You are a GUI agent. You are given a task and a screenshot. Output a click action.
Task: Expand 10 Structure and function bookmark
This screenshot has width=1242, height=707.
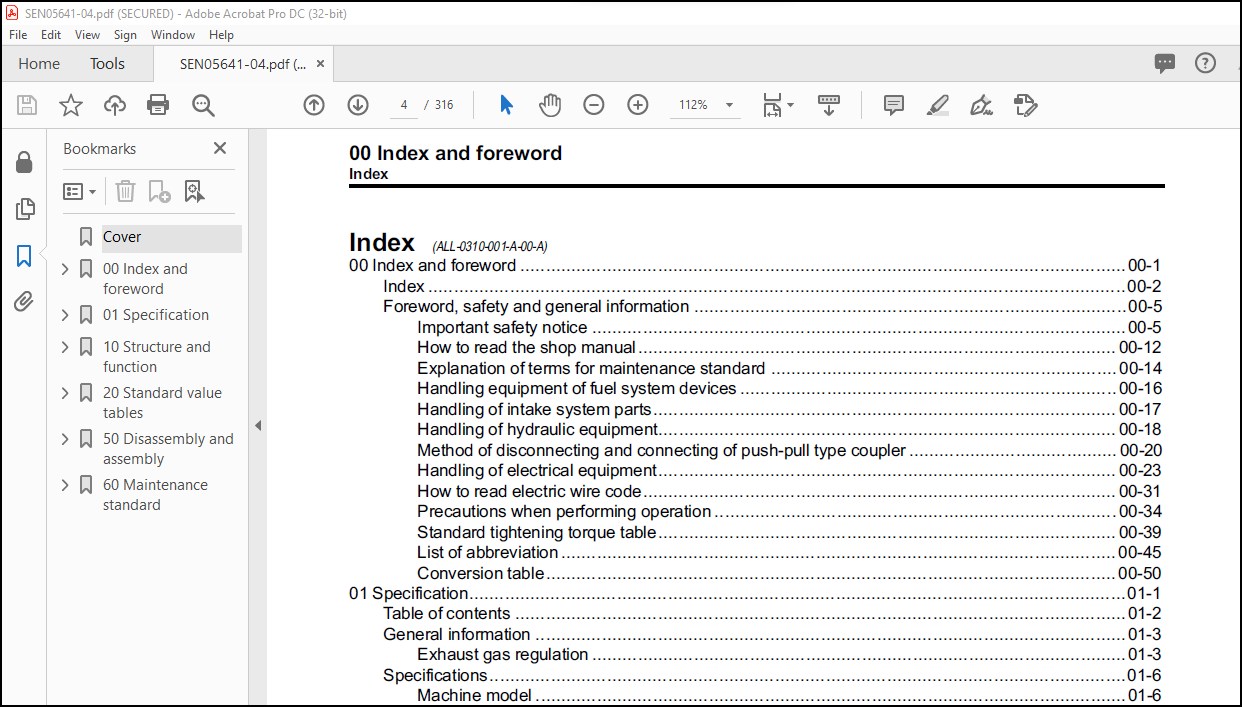coord(65,347)
